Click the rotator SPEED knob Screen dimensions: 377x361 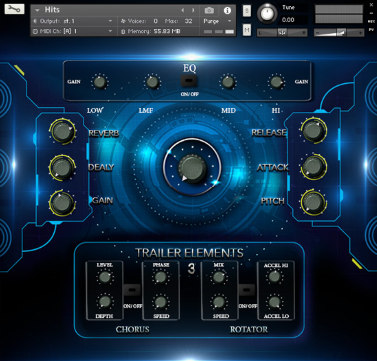point(219,302)
